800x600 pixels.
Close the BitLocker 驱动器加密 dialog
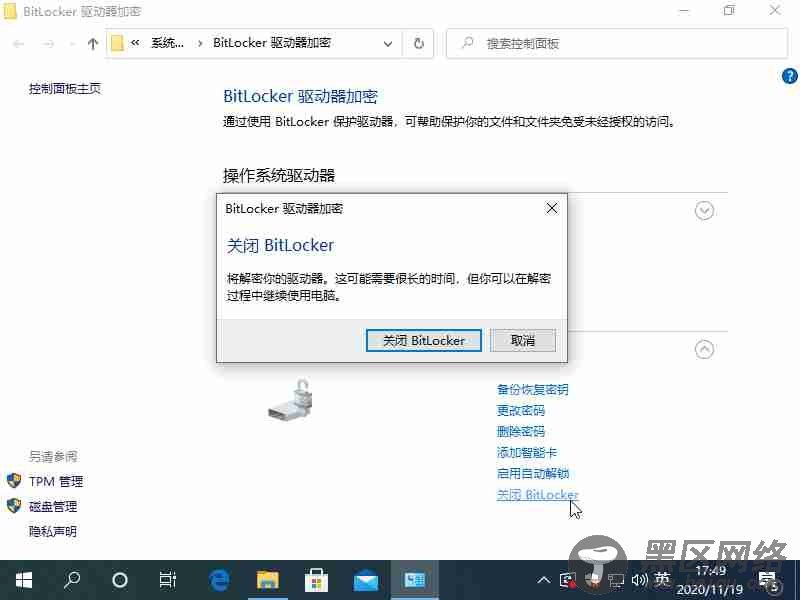tap(552, 208)
